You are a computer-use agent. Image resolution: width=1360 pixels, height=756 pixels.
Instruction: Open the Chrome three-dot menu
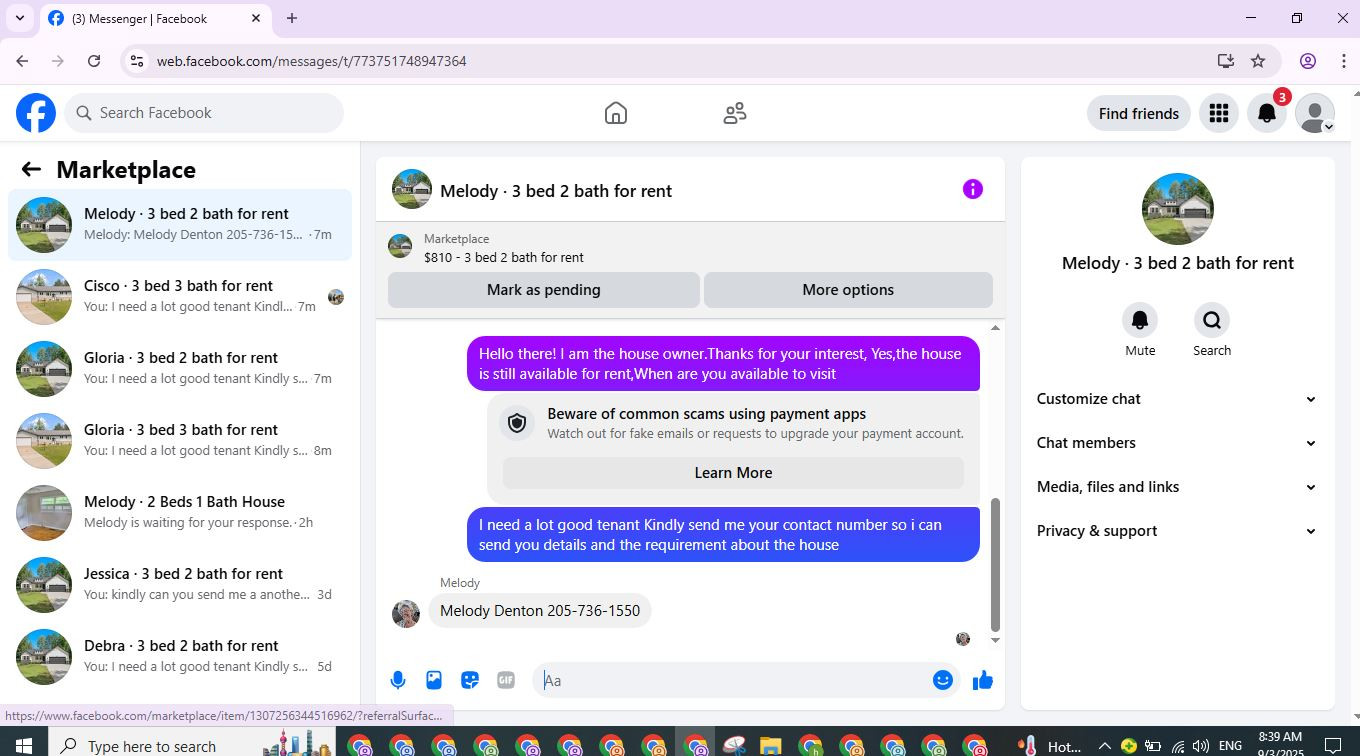(1343, 61)
